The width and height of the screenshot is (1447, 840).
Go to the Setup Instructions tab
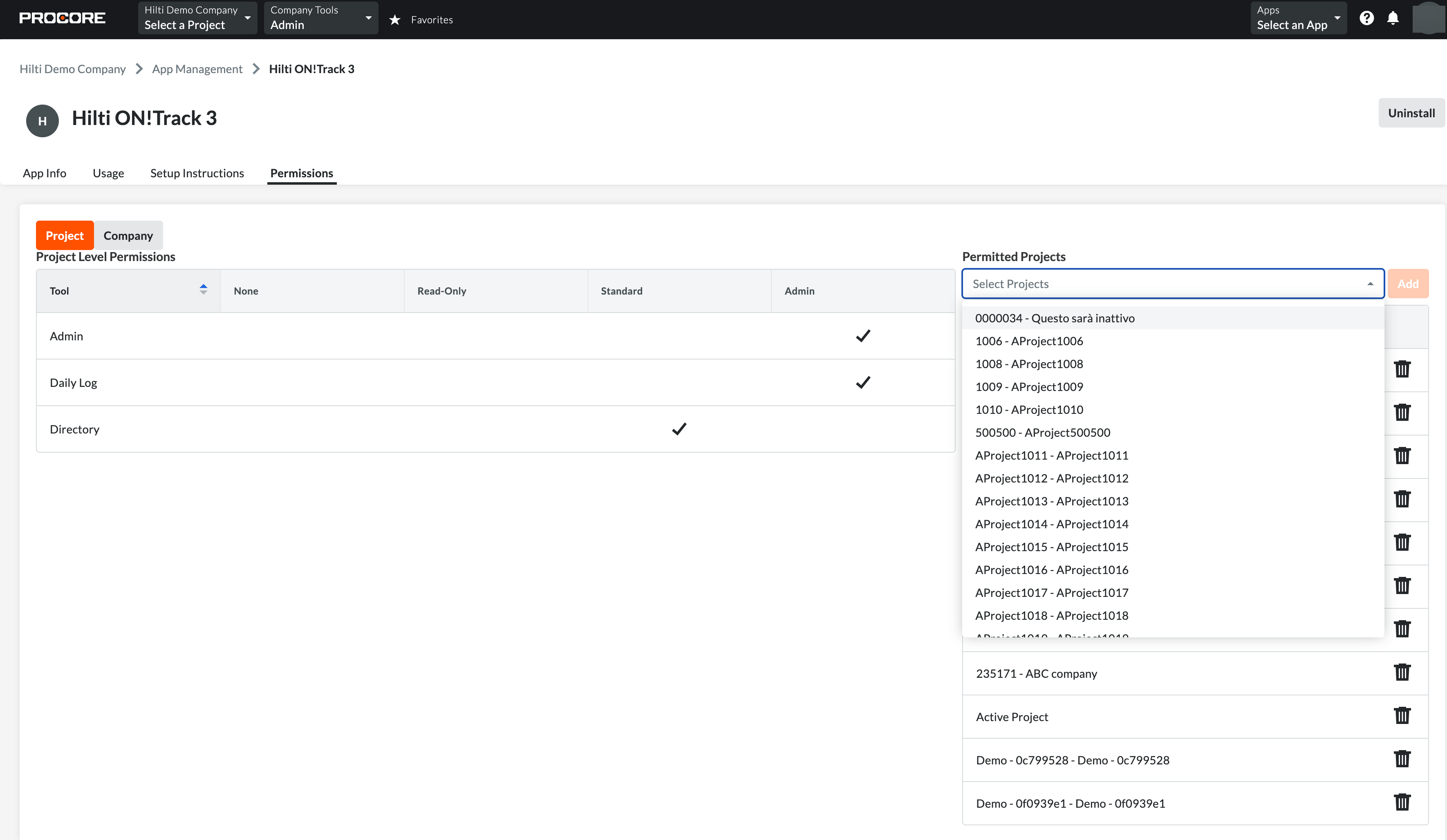(x=197, y=173)
